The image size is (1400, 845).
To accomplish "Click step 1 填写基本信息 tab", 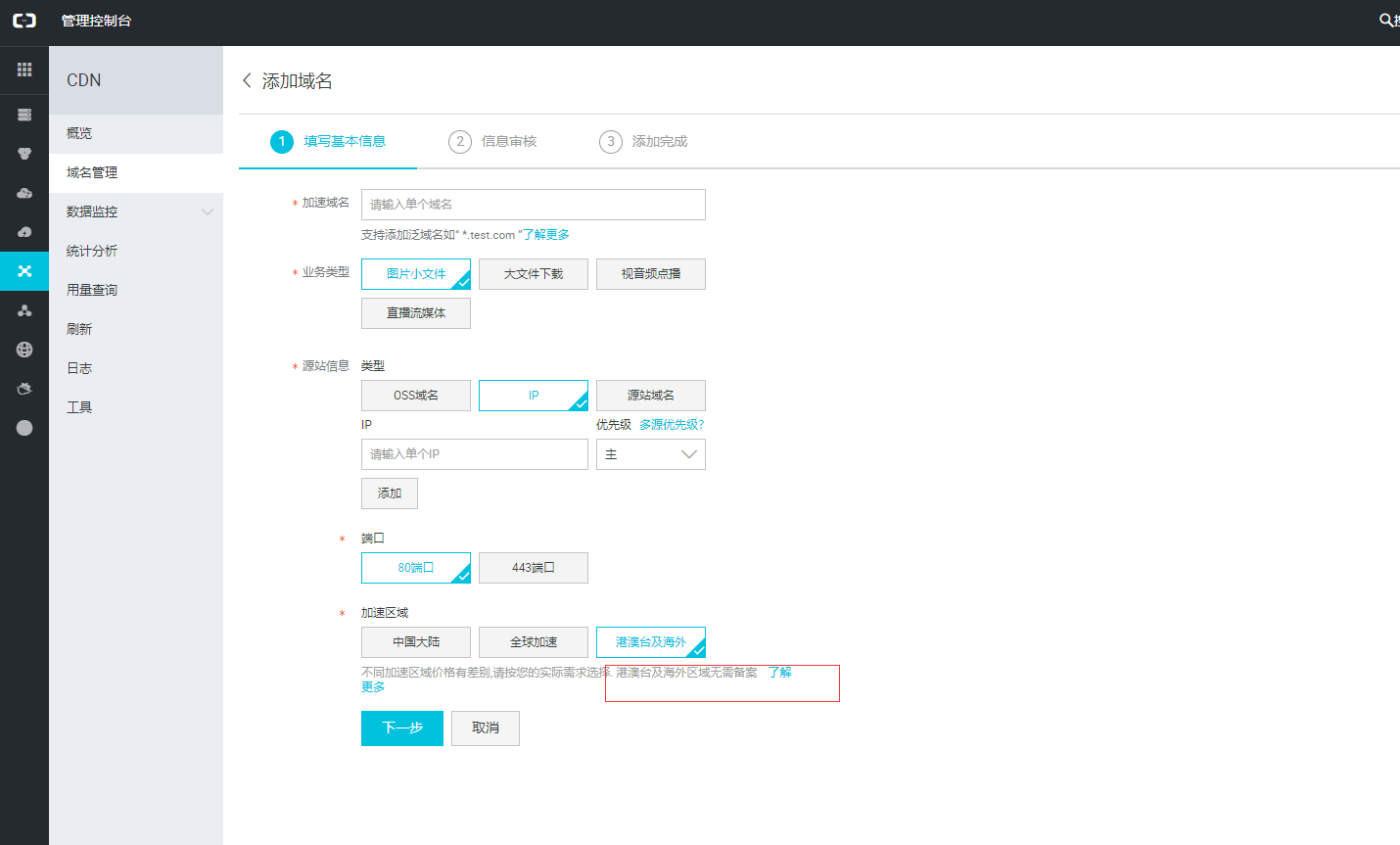I will pyautogui.click(x=328, y=142).
